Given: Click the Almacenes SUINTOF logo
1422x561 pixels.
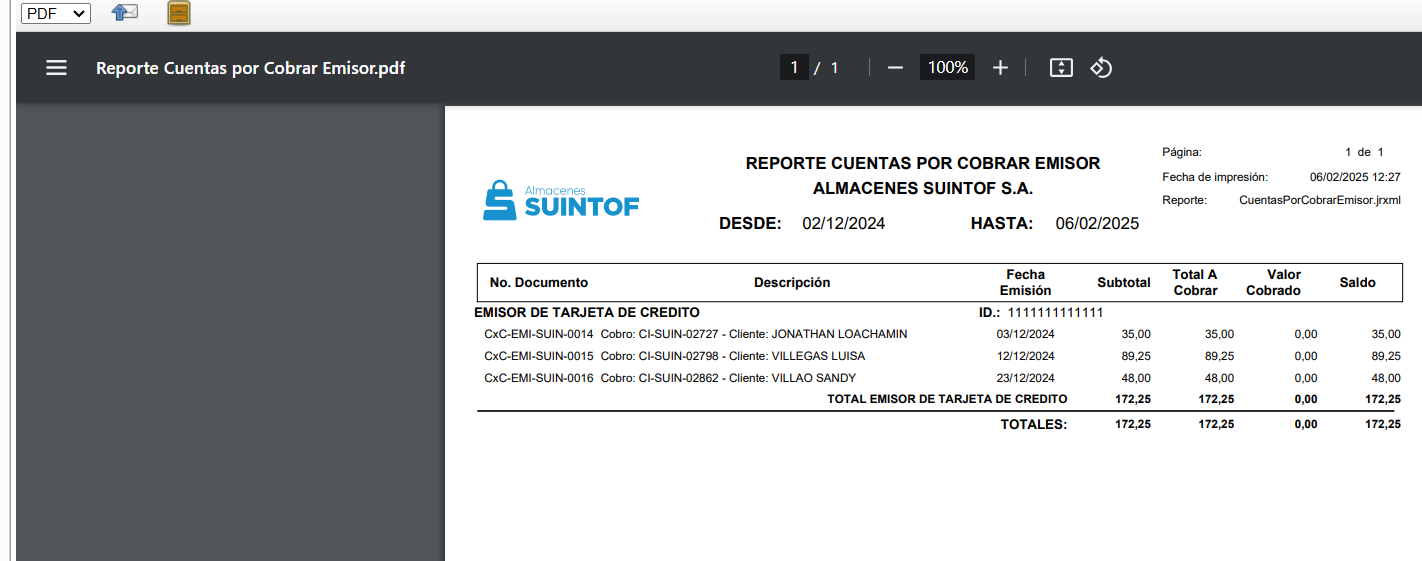Looking at the screenshot, I should click(561, 201).
